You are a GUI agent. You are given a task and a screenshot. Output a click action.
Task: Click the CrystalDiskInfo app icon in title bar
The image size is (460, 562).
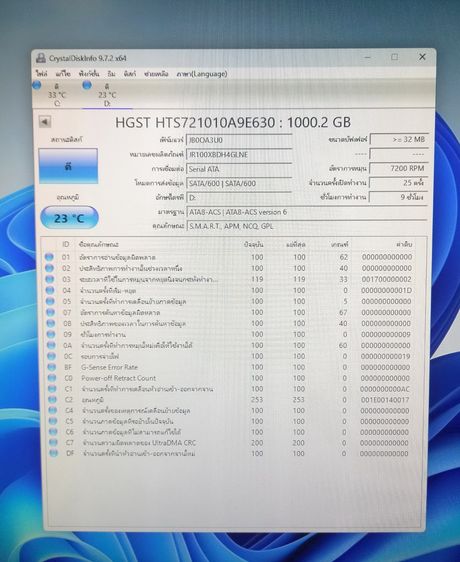click(41, 58)
